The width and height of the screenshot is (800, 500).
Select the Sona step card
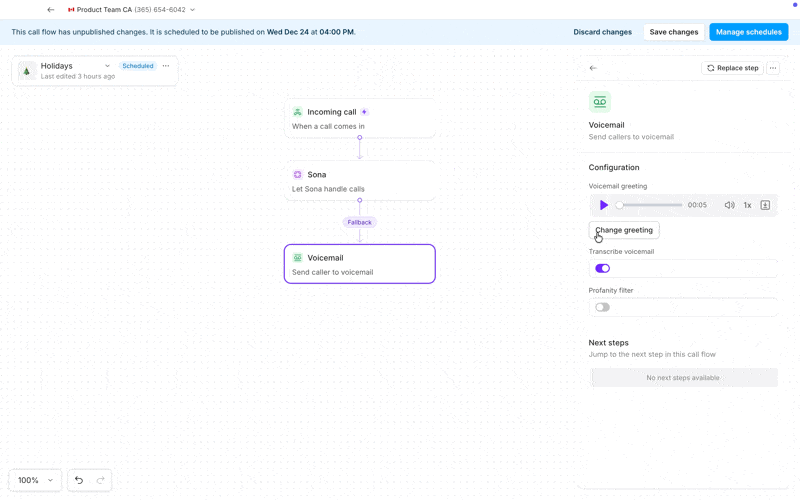pyautogui.click(x=360, y=181)
